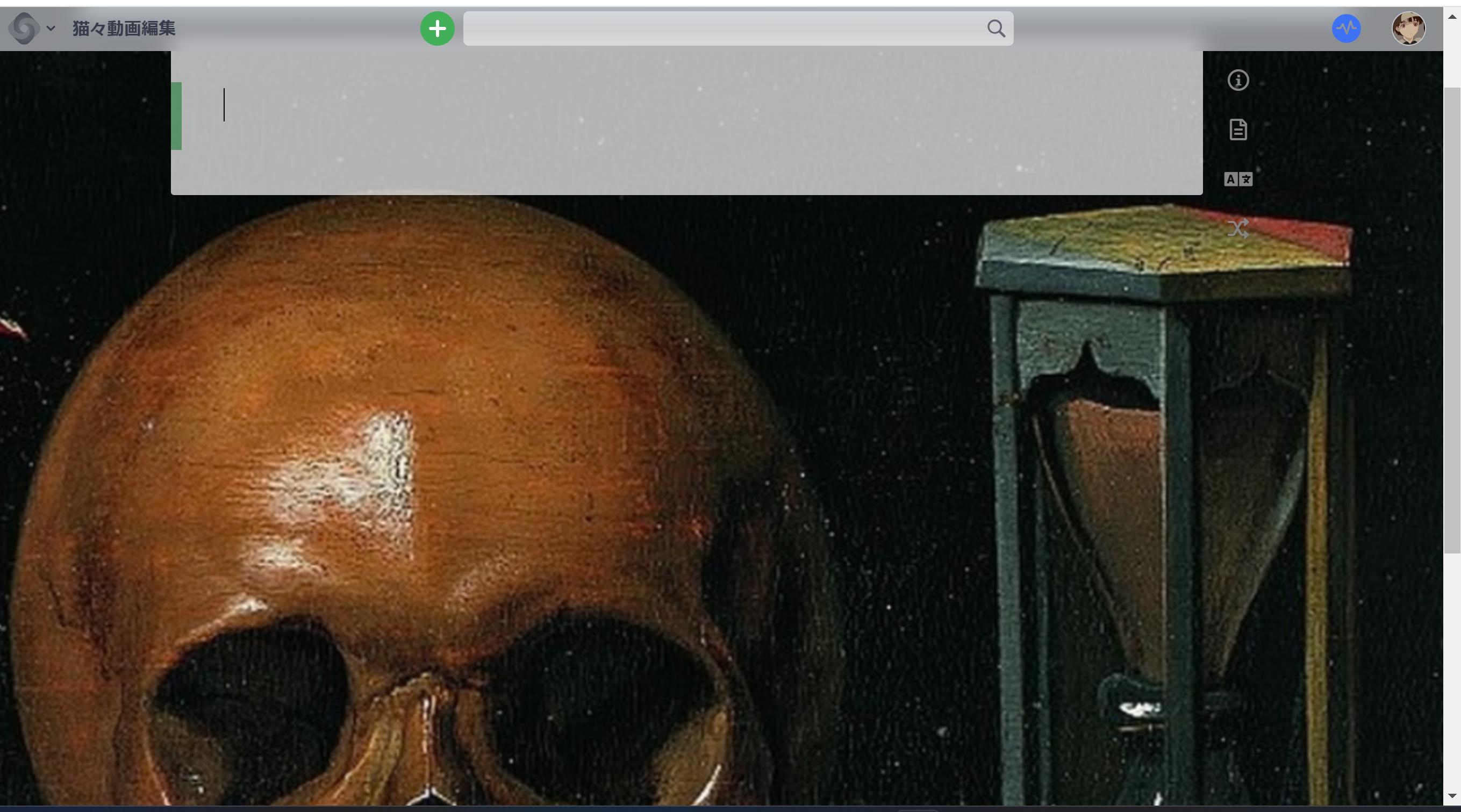
Task: Open the A文 translate icon
Action: click(x=1237, y=179)
